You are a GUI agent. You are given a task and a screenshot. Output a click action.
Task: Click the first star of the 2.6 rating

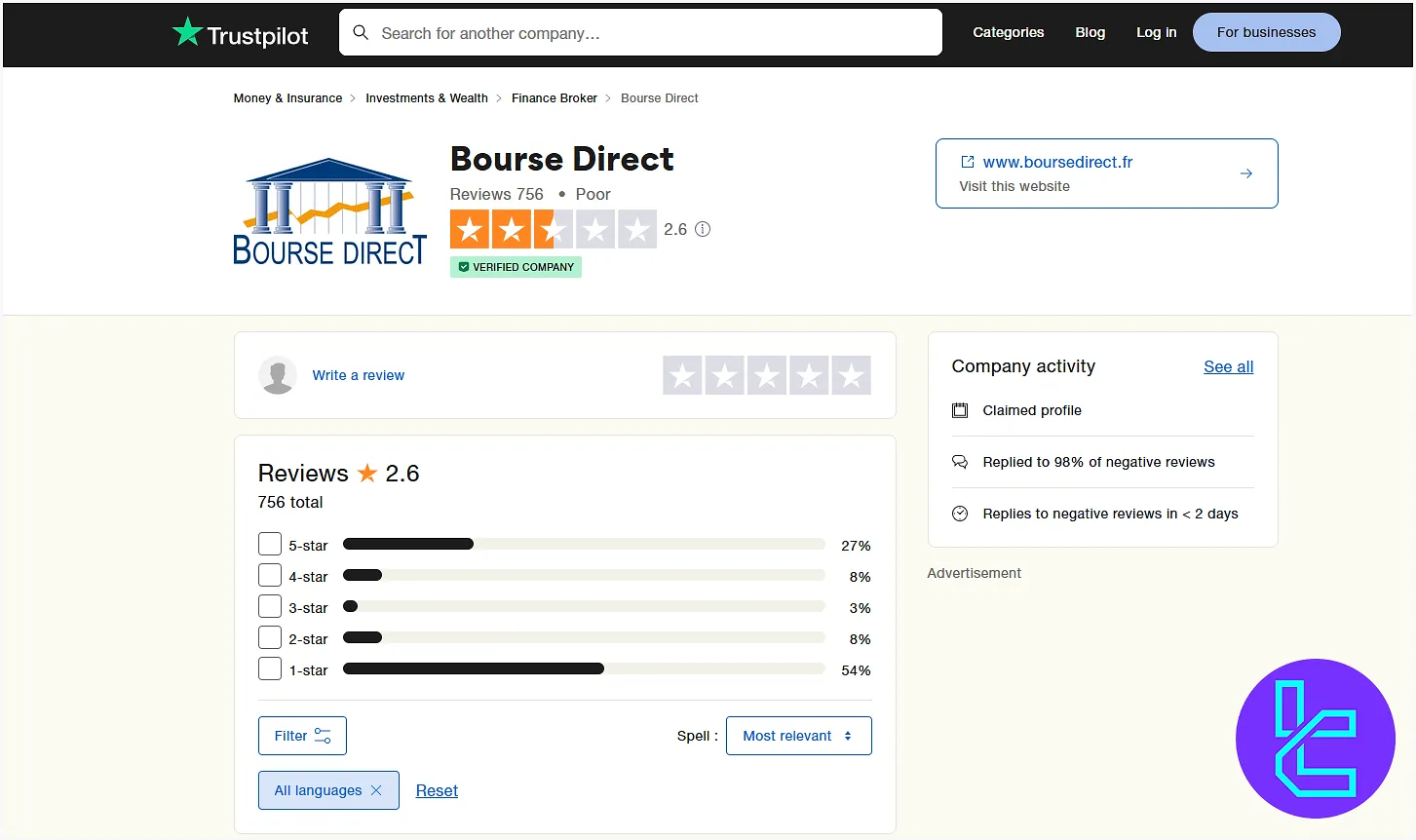(x=470, y=229)
